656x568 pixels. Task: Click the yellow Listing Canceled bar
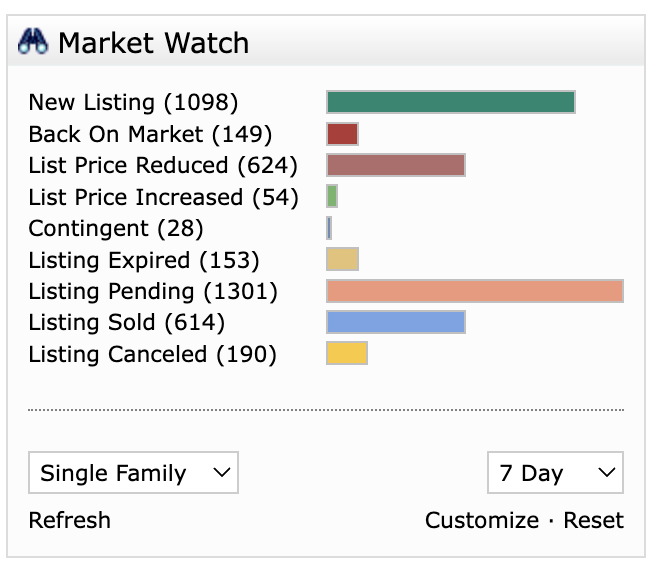(347, 354)
